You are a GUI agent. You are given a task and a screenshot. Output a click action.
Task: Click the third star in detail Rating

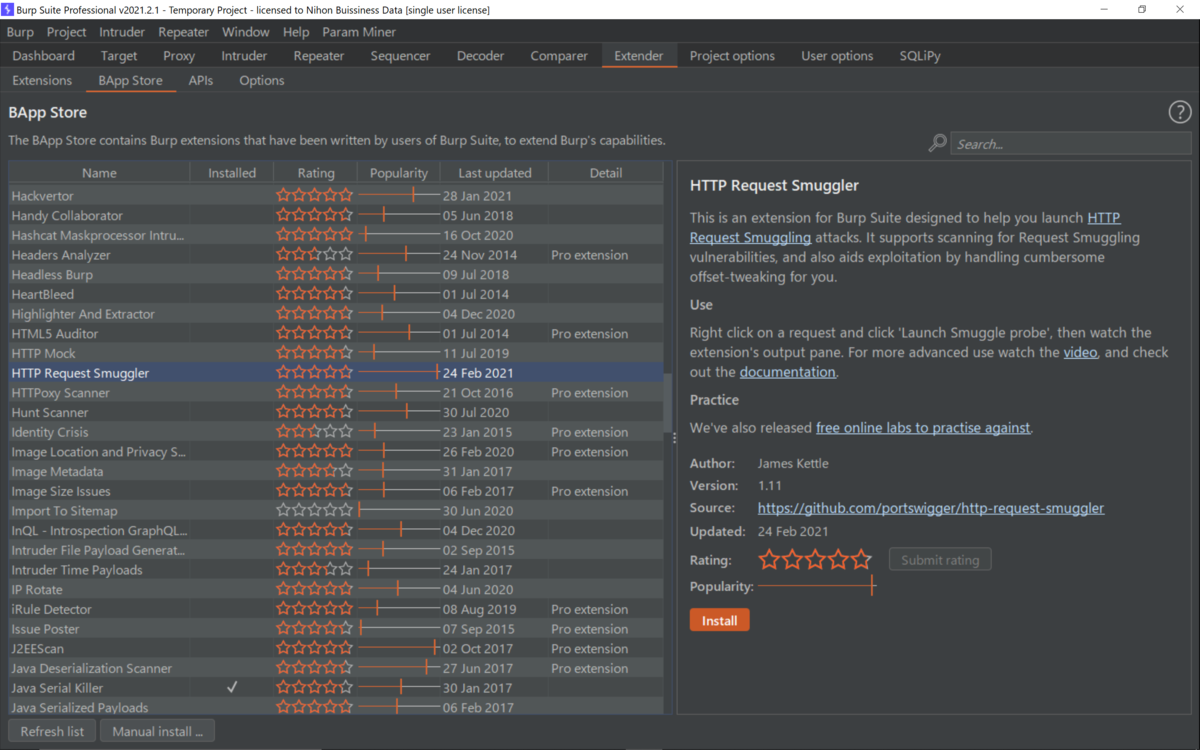coord(815,560)
